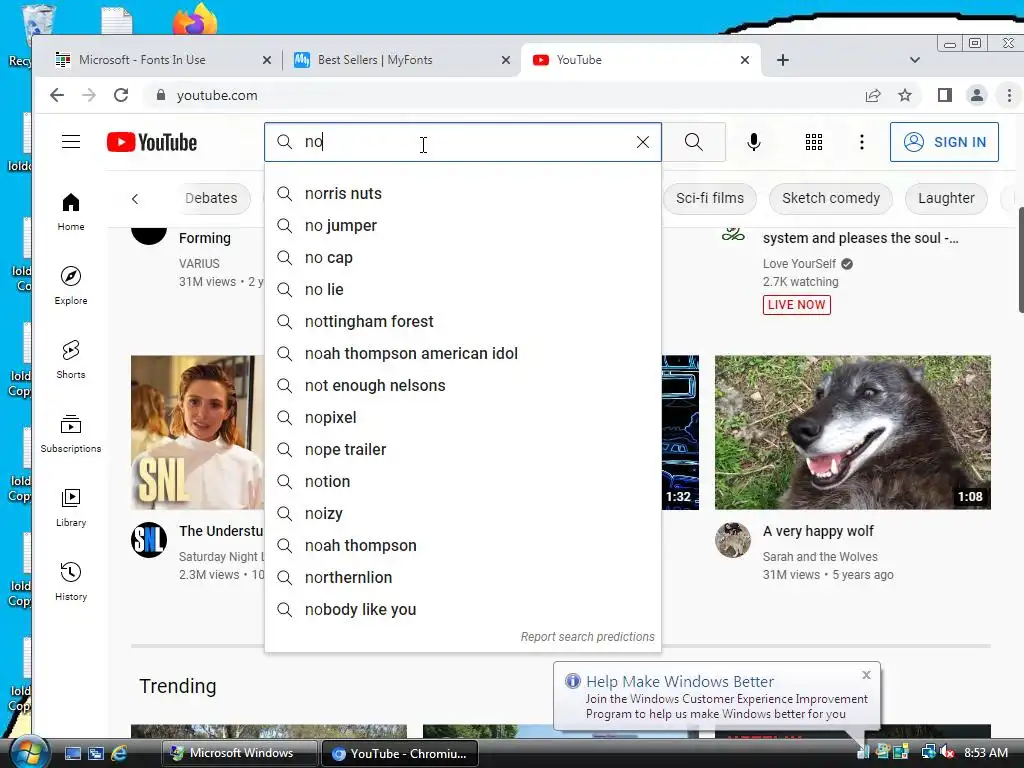Image resolution: width=1024 pixels, height=768 pixels.
Task: Toggle the browser side panel
Action: coord(944,95)
